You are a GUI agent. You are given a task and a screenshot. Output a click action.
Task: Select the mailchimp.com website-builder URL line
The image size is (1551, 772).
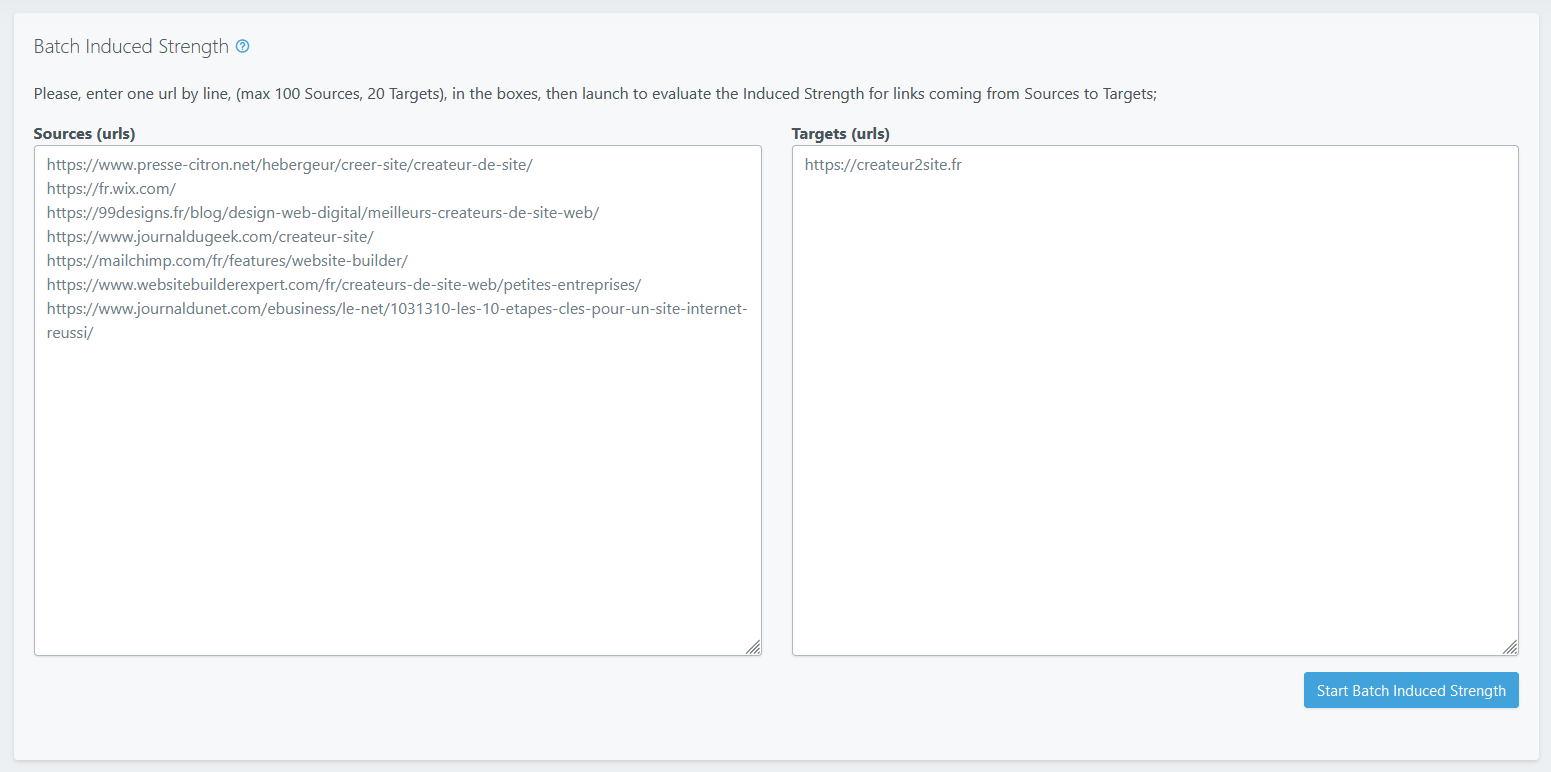pyautogui.click(x=227, y=261)
